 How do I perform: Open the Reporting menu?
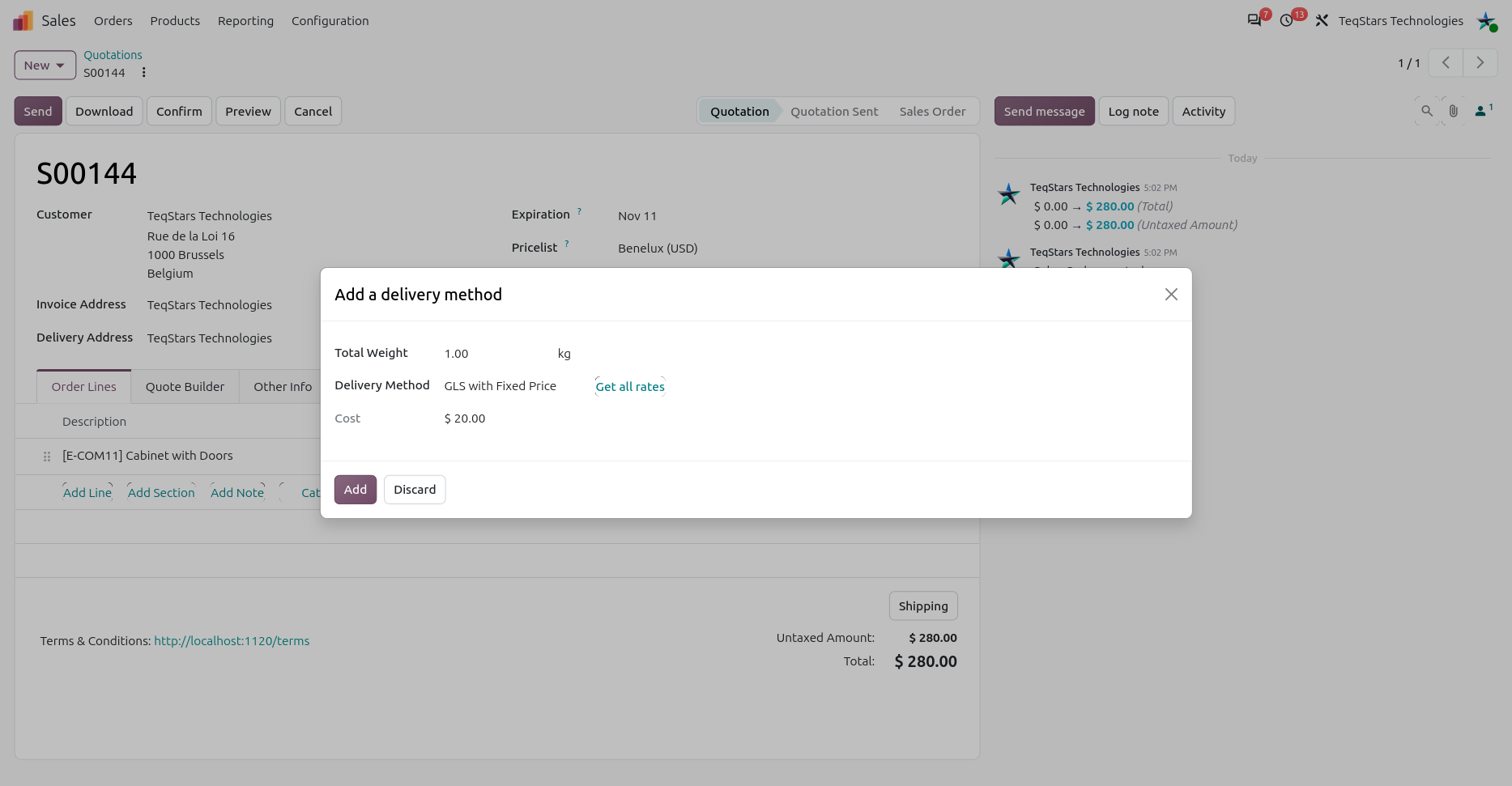tap(245, 21)
